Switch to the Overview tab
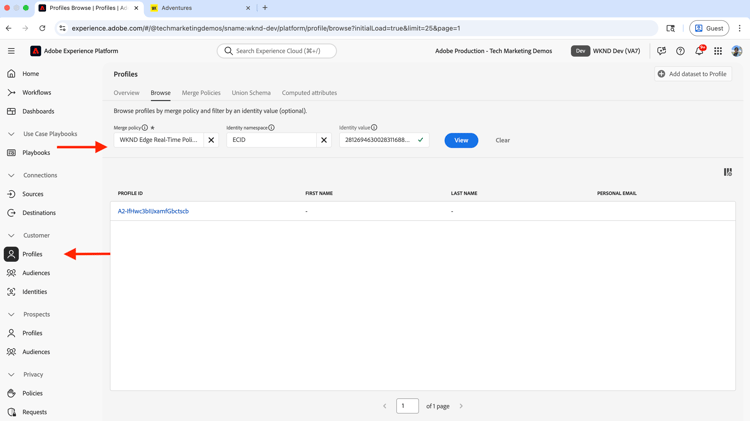Screen dimensions: 750x421 point(126,93)
